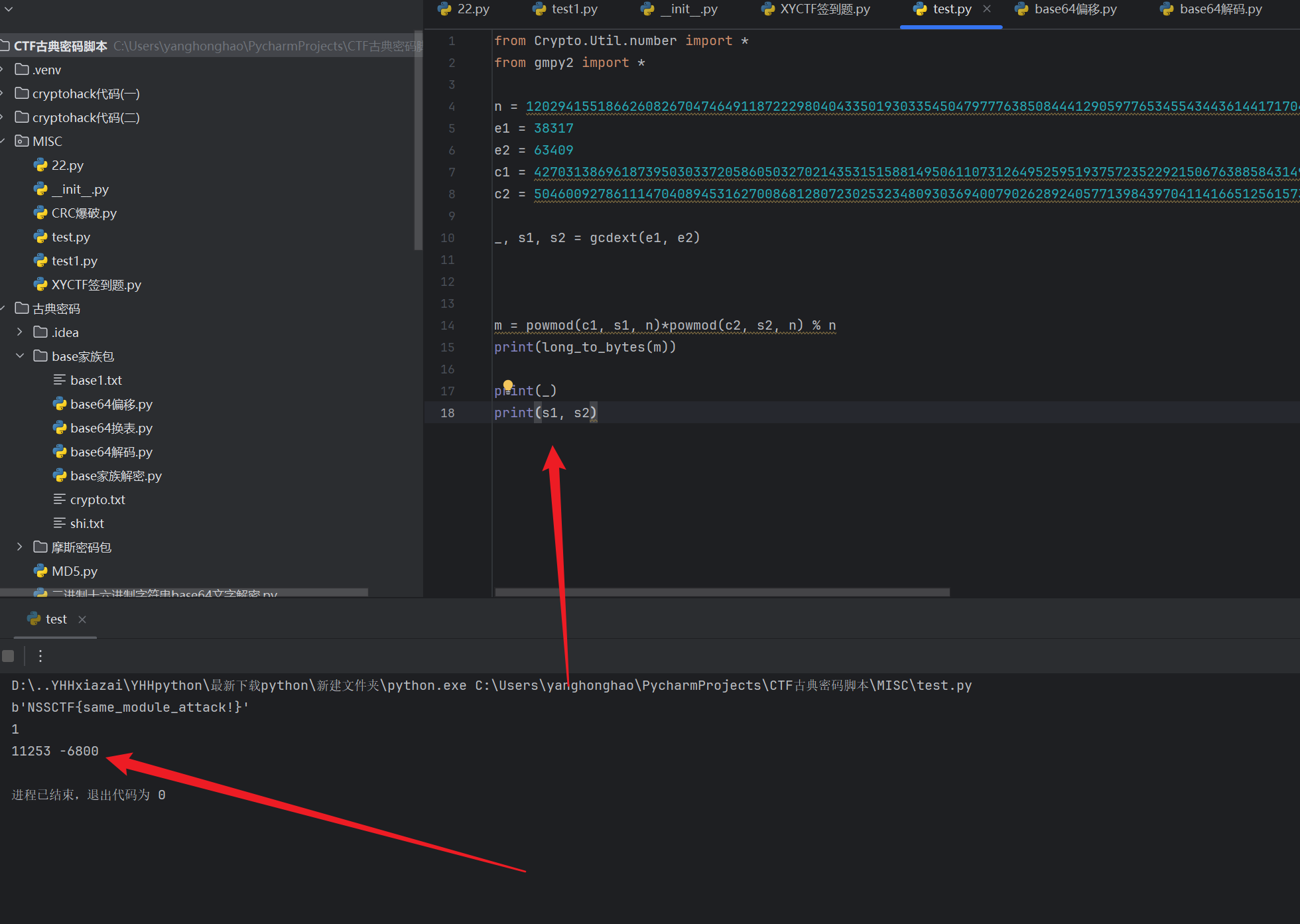The height and width of the screenshot is (924, 1300).
Task: Expand the .idea folder
Action: pyautogui.click(x=19, y=332)
